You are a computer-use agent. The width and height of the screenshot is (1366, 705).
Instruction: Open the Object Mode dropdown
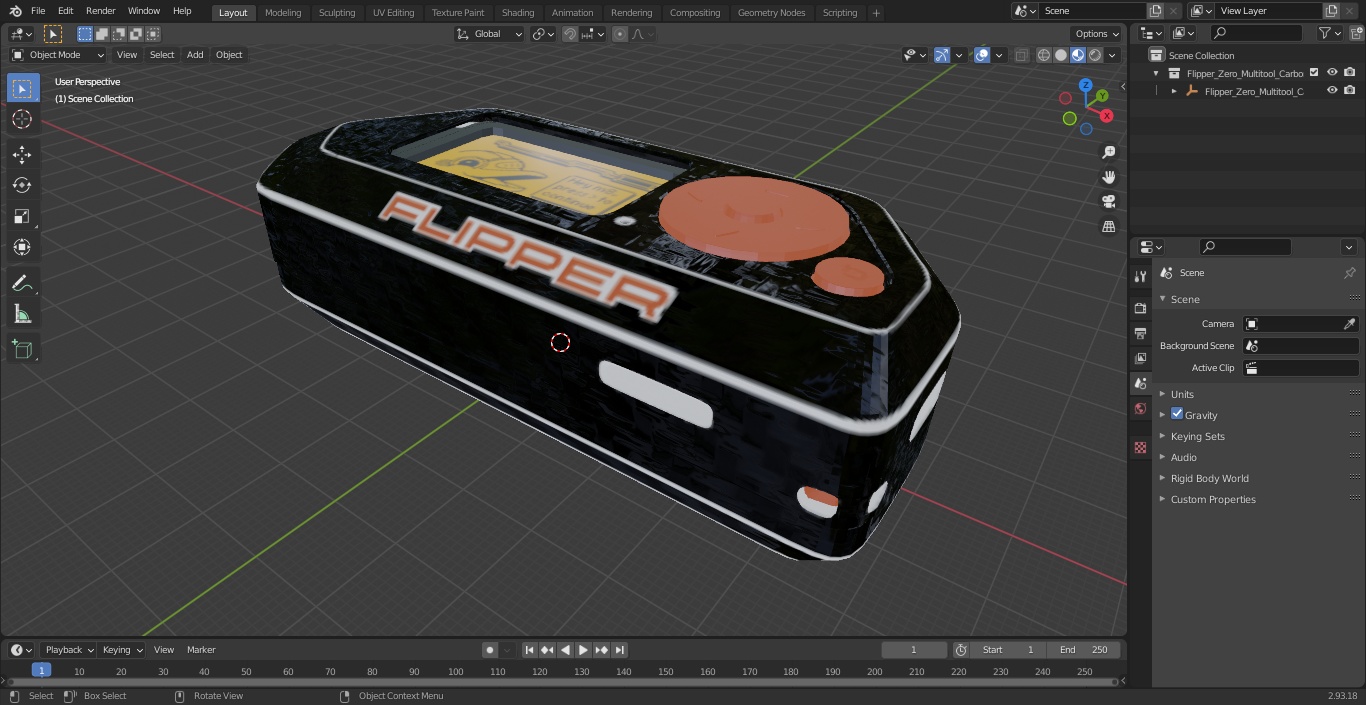coord(58,55)
